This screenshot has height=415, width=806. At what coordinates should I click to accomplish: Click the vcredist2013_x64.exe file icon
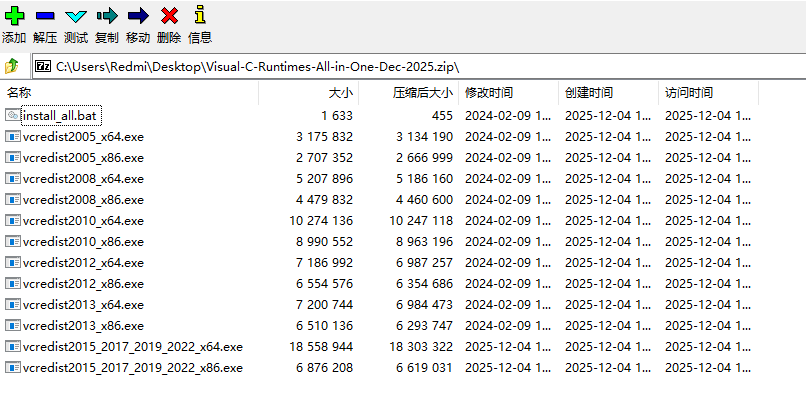(x=13, y=304)
